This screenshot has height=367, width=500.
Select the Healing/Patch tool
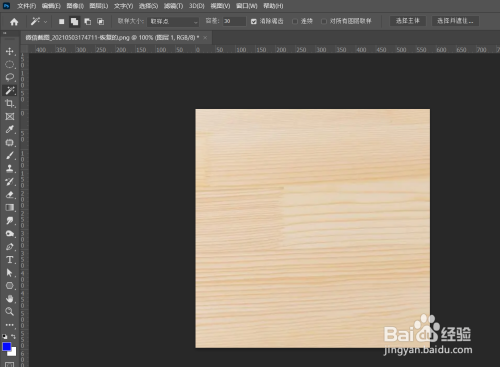pyautogui.click(x=10, y=142)
